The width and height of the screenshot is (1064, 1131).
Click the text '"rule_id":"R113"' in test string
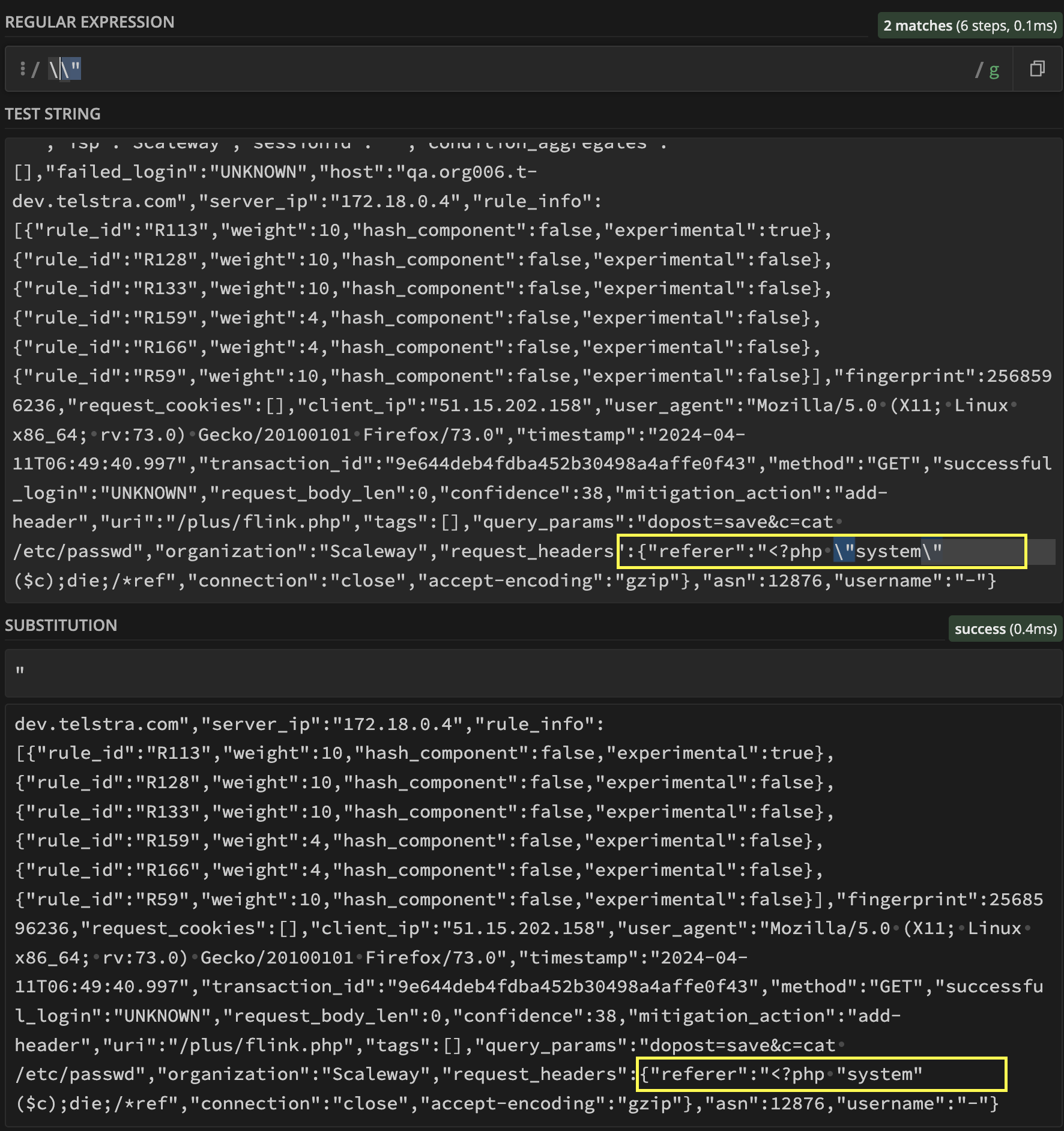[x=122, y=231]
